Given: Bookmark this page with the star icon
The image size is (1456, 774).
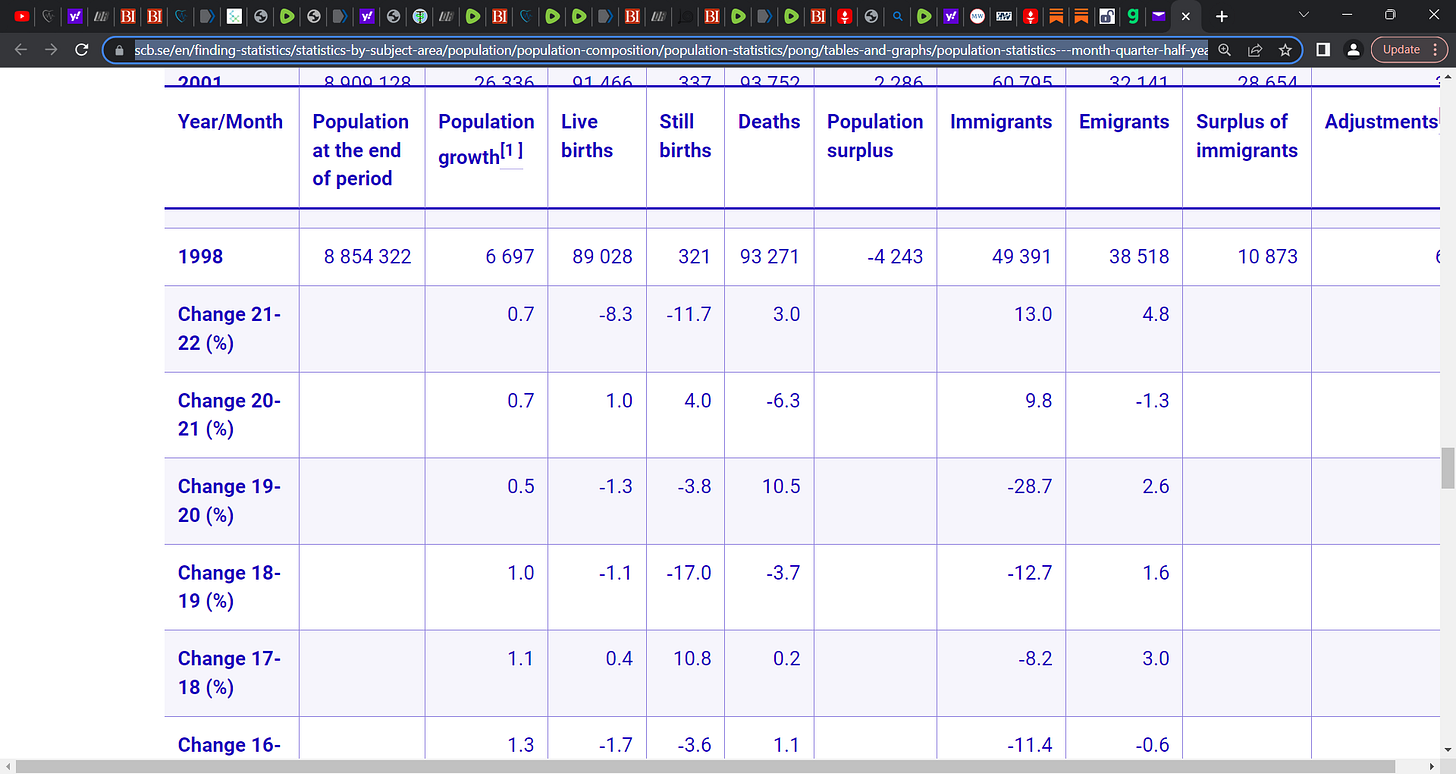Looking at the screenshot, I should 1285,50.
